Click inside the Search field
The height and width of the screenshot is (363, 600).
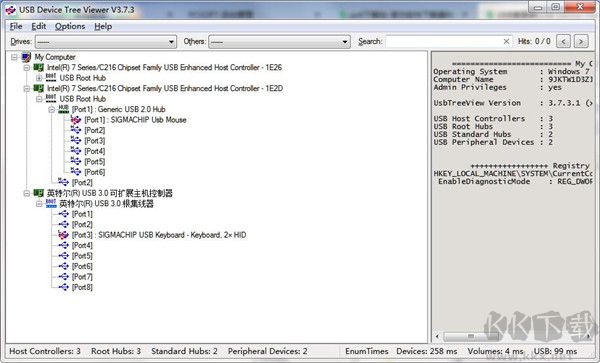tap(444, 41)
